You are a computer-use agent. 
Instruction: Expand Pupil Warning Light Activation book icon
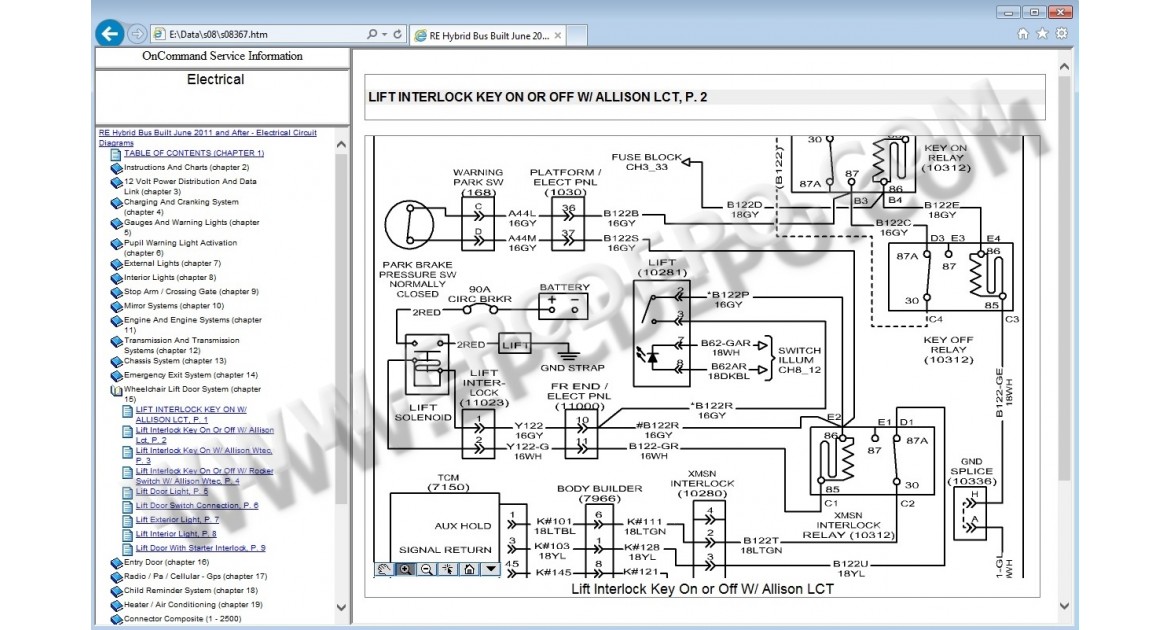(x=116, y=244)
